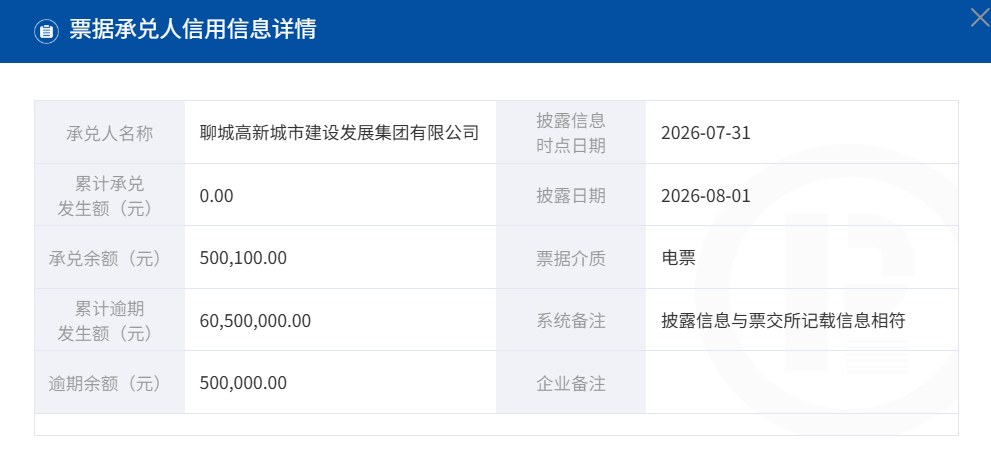The image size is (991, 449).
Task: Click the disclosure date 2026-08-01
Action: 705,195
